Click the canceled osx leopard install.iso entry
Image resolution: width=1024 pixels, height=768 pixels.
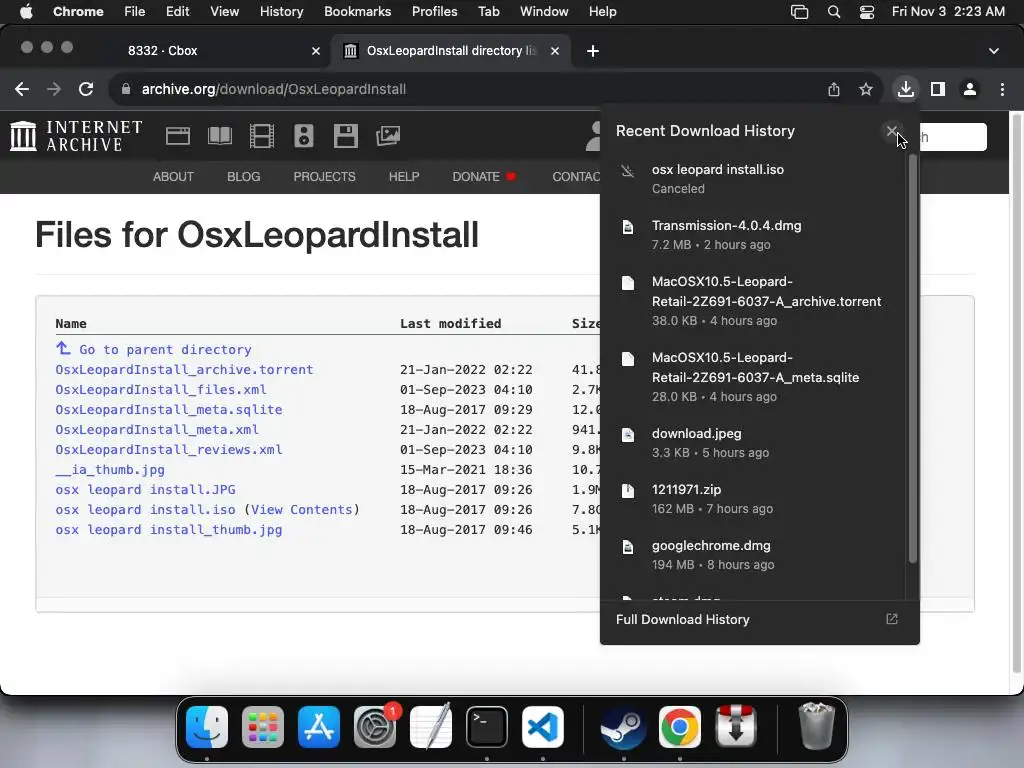click(754, 179)
